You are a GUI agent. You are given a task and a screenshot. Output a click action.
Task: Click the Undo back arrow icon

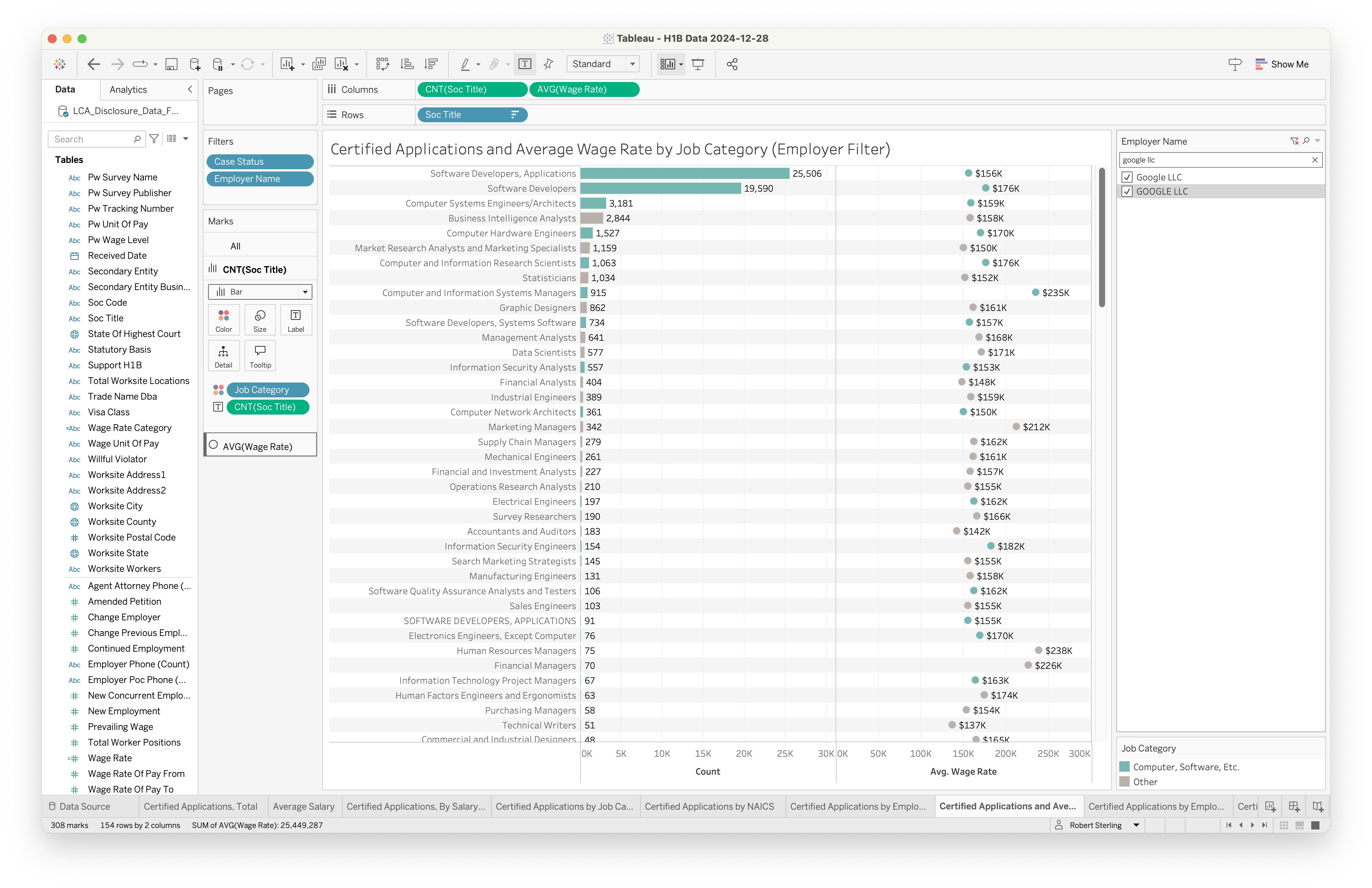[x=93, y=64]
